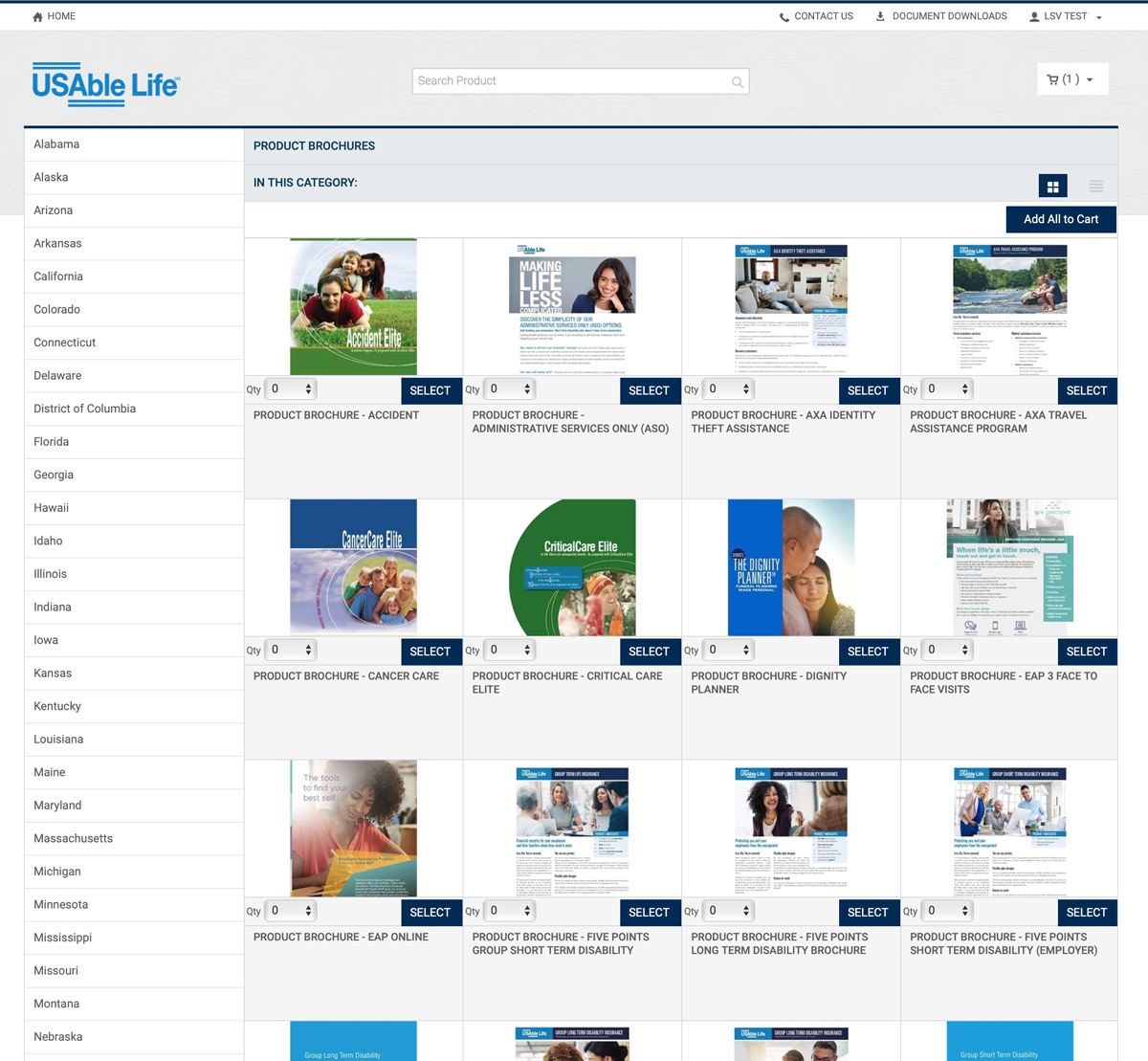
Task: Click the Contact Us phone icon
Action: pyautogui.click(x=784, y=17)
